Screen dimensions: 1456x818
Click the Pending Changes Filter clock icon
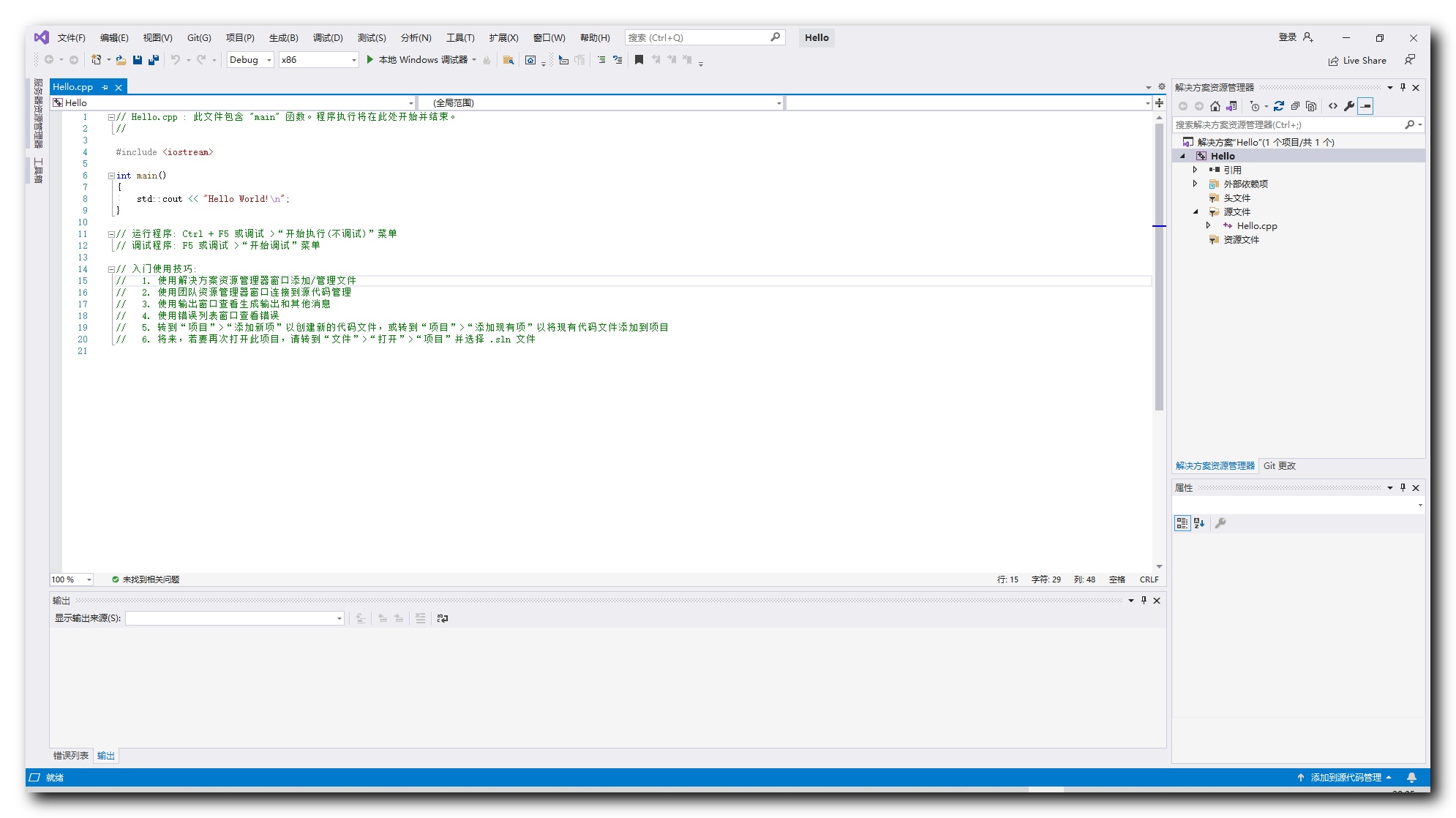[x=1255, y=106]
